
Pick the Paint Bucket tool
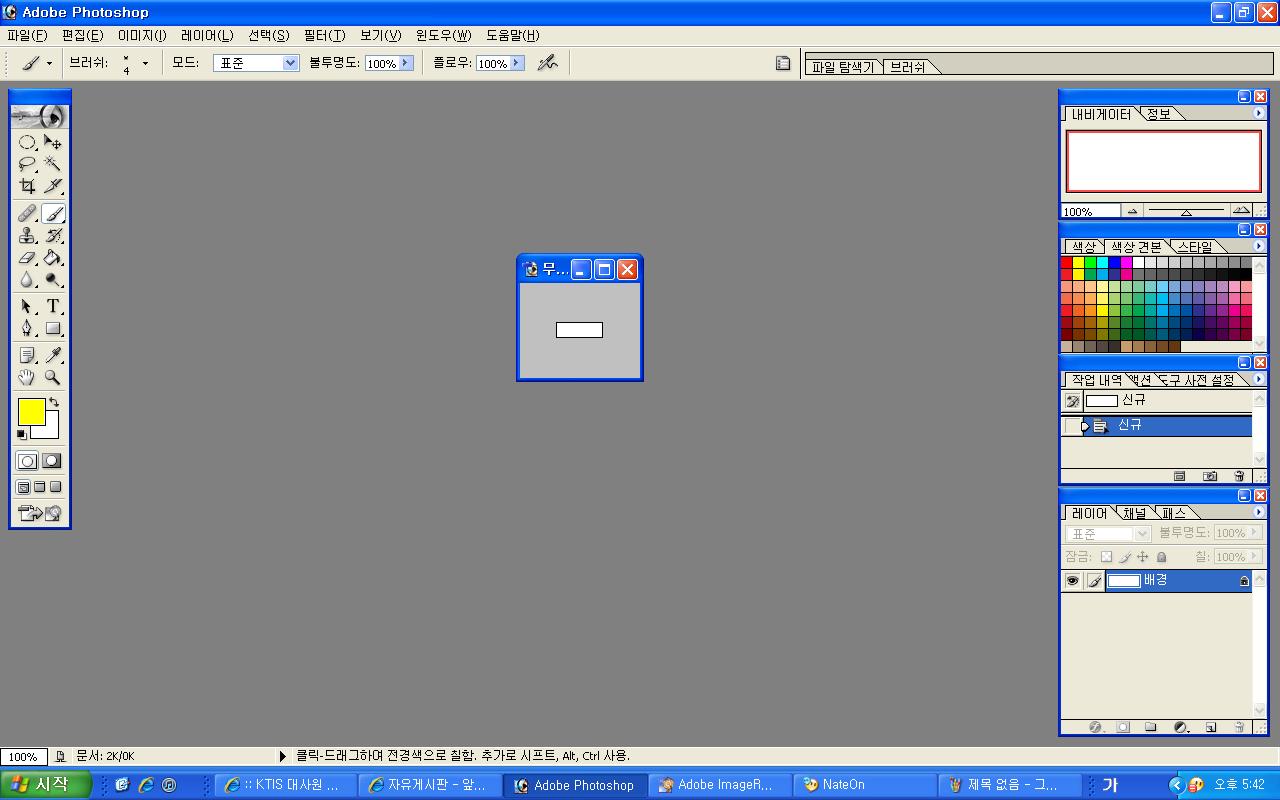53,258
